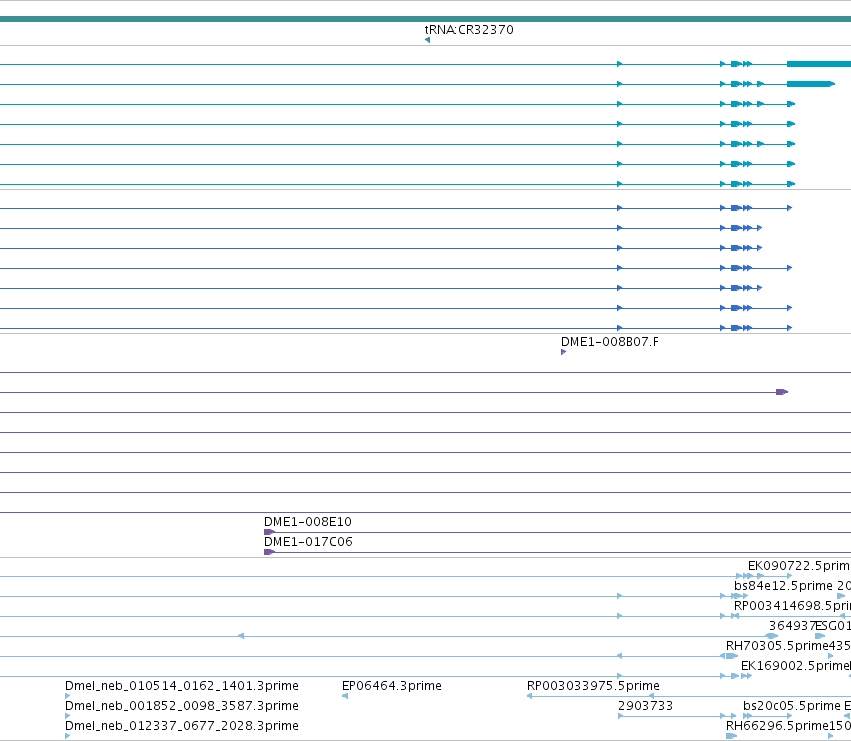Open Dmel_neb_001852_0098_3587.3prime EST label
Image resolution: width=851 pixels, height=741 pixels.
[182, 706]
